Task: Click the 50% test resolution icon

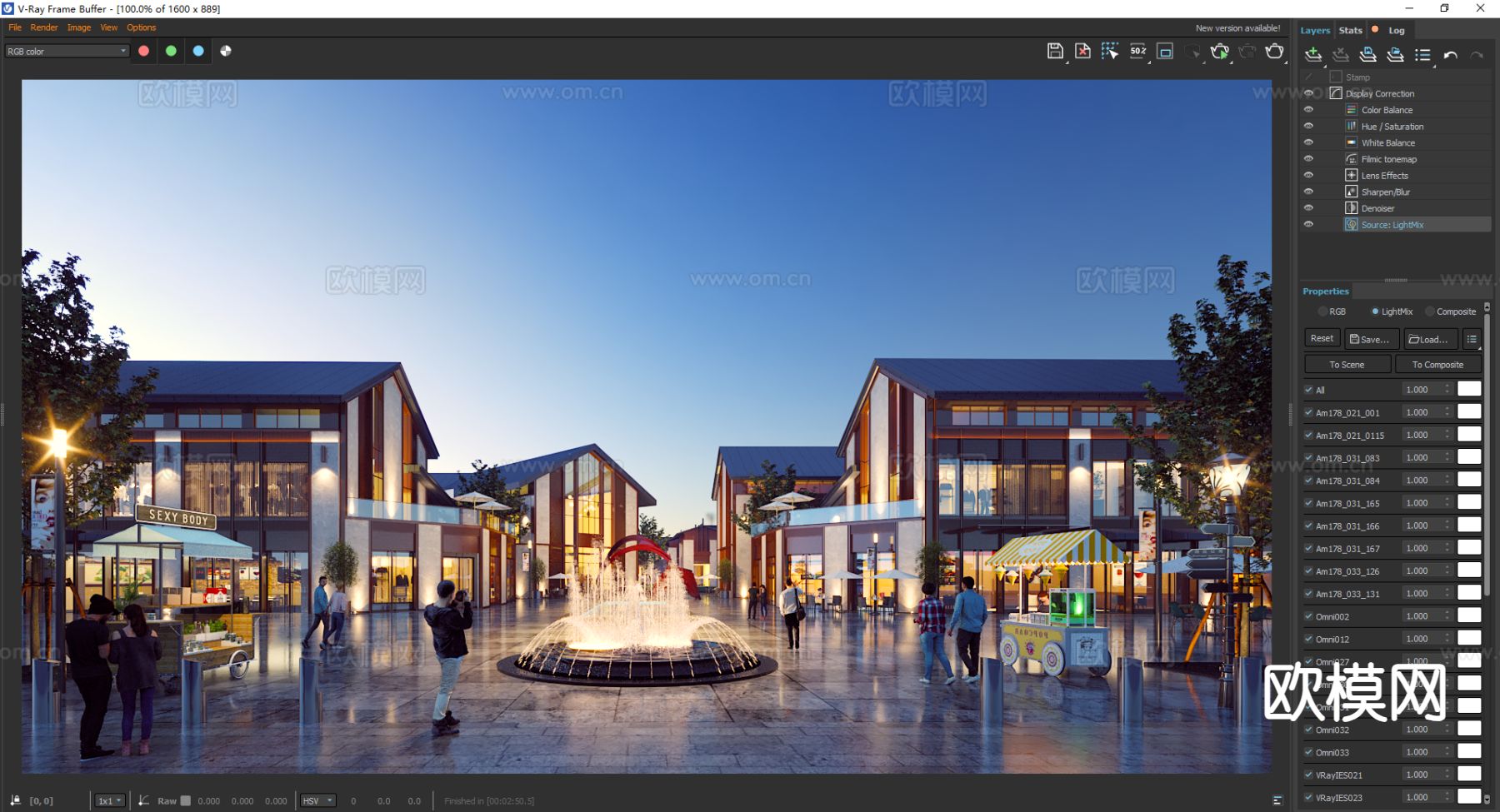Action: [1138, 51]
